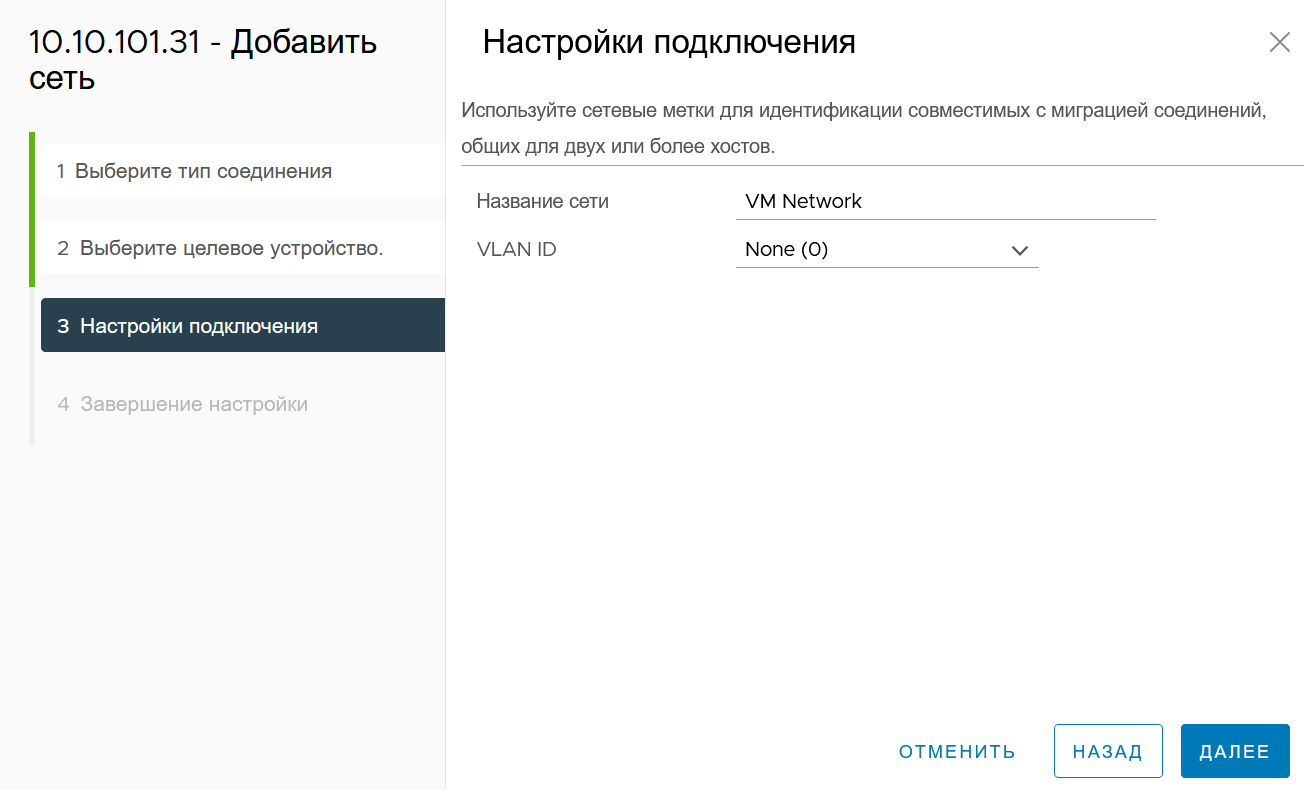Go to step 1 Выберите тип соединения

(243, 171)
